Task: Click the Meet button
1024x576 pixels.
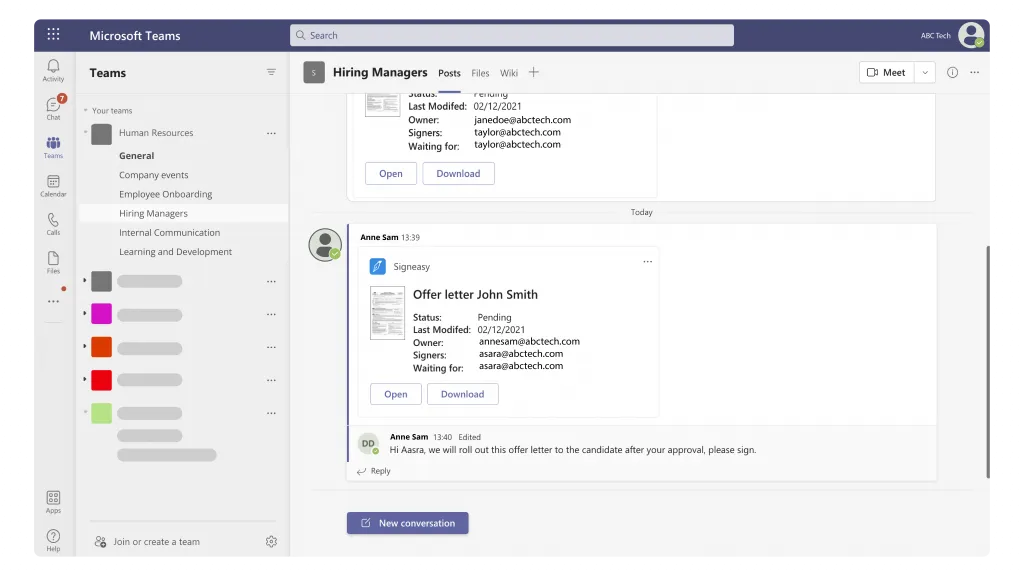Action: pos(886,72)
